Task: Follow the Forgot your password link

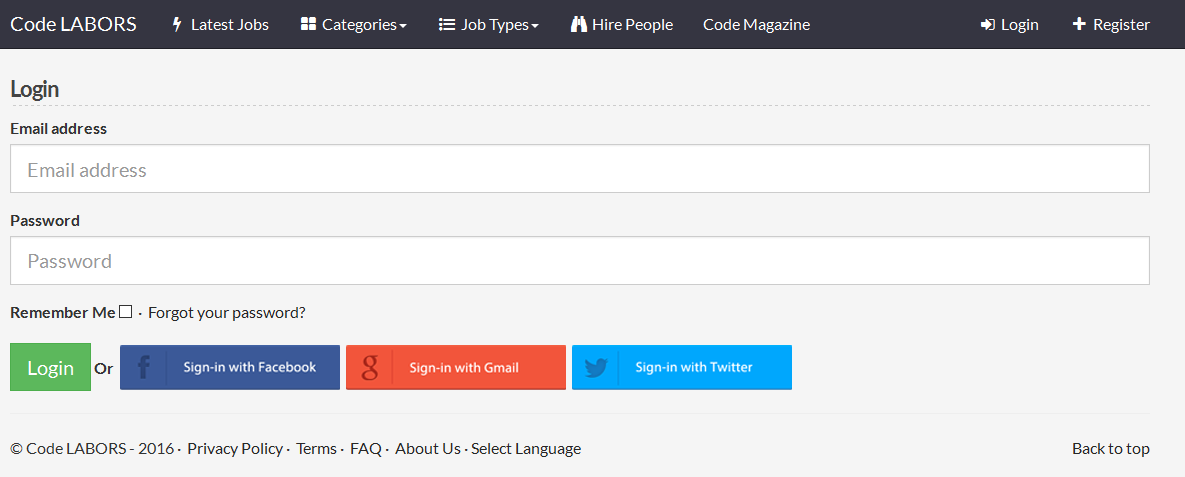Action: tap(227, 312)
